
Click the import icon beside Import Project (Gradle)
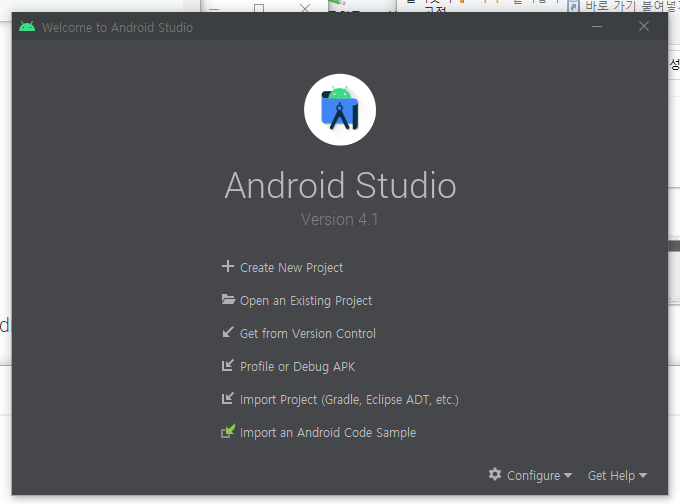tap(228, 399)
